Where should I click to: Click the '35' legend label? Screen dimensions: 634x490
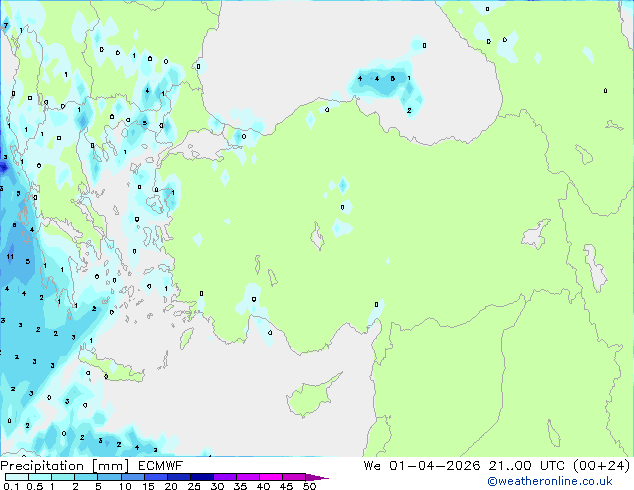(240, 486)
